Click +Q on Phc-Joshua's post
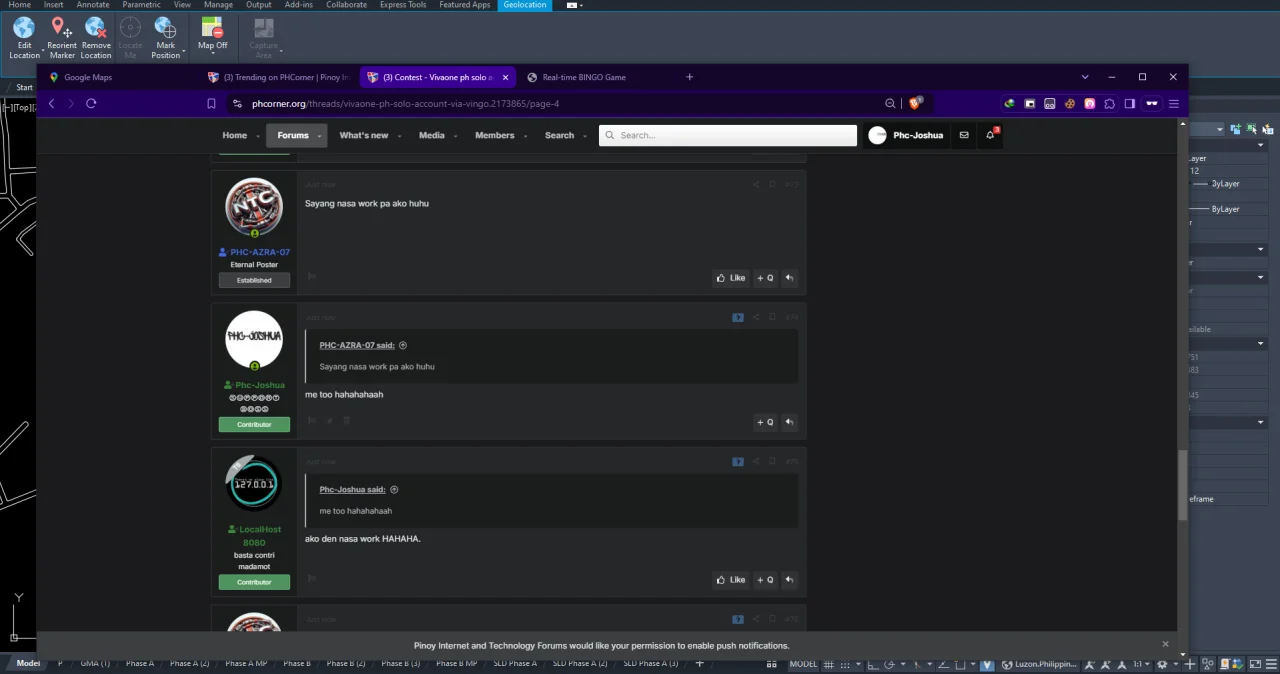Viewport: 1280px width, 674px height. [765, 422]
